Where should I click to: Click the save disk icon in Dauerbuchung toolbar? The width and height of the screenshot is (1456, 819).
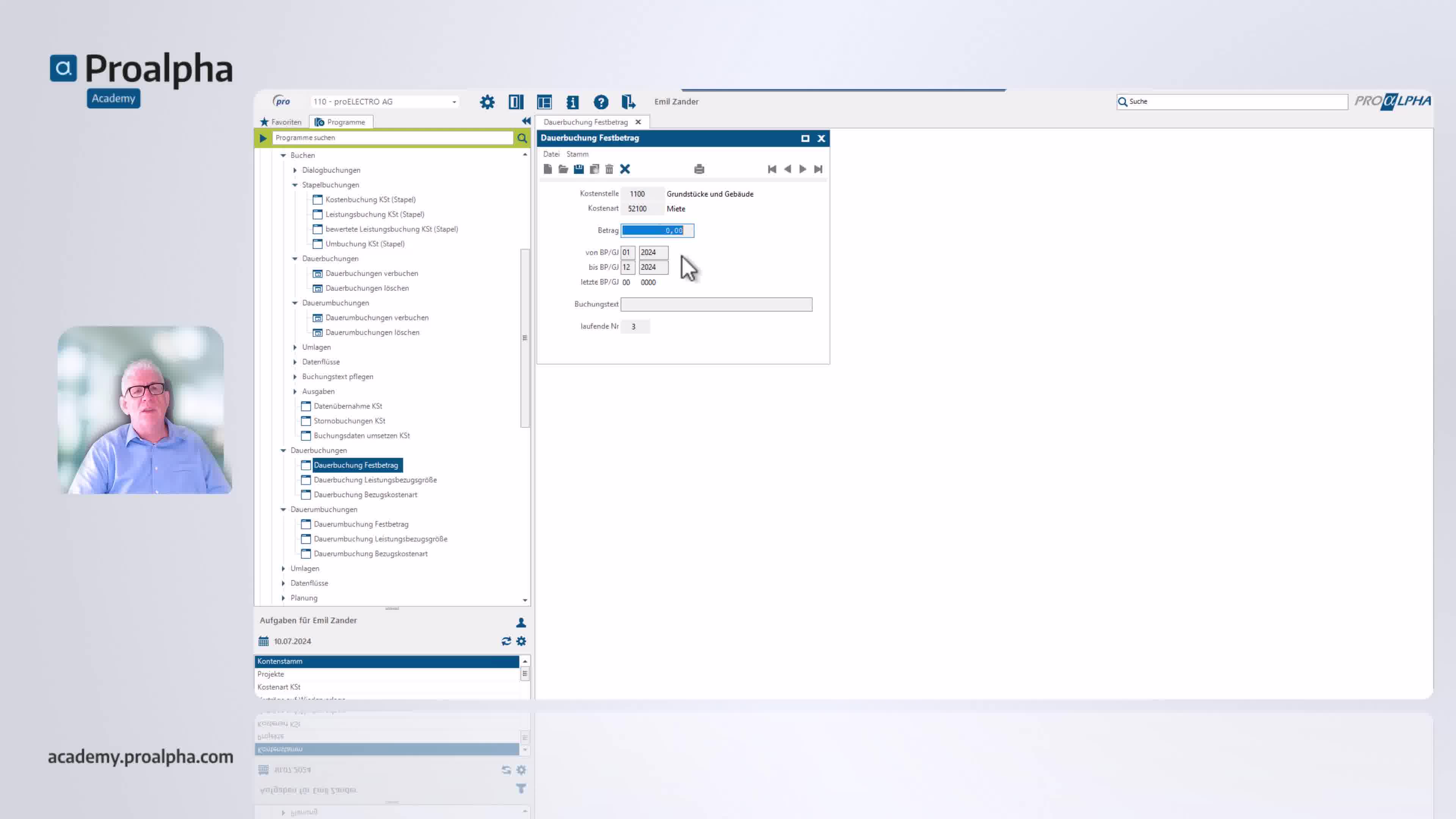coord(578,169)
